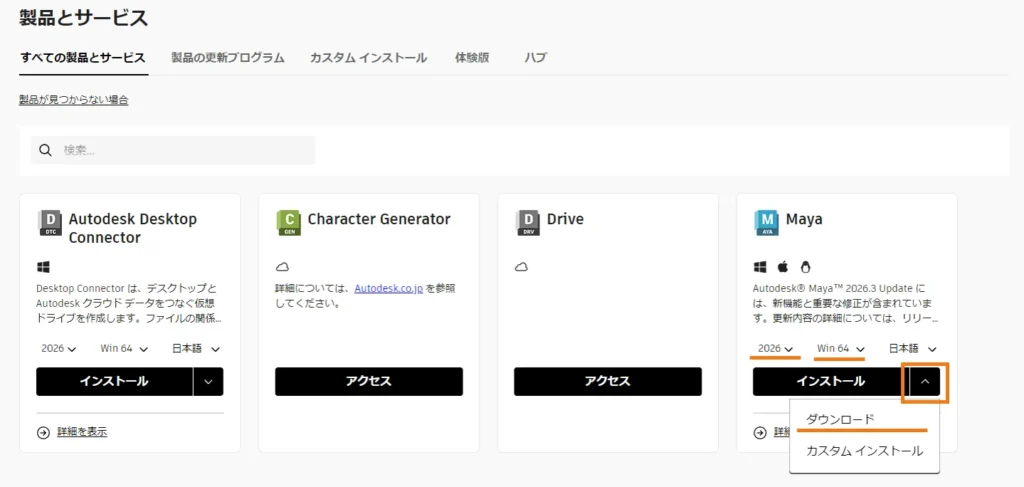Click the Windows logo on Maya card
This screenshot has width=1024, height=487.
(x=760, y=267)
